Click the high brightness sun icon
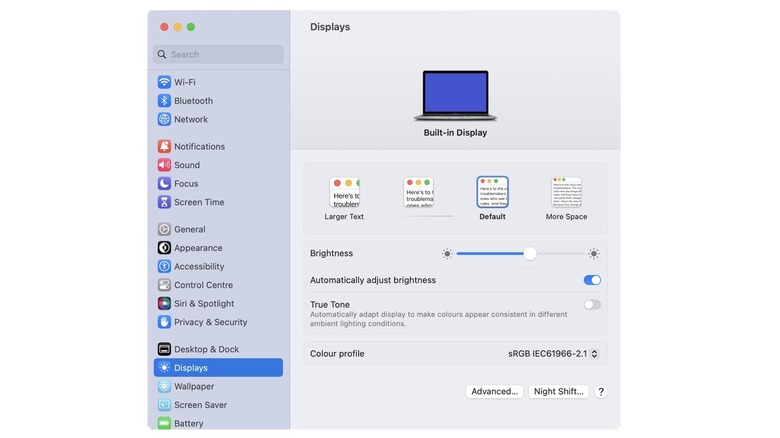780x438 pixels. (593, 254)
